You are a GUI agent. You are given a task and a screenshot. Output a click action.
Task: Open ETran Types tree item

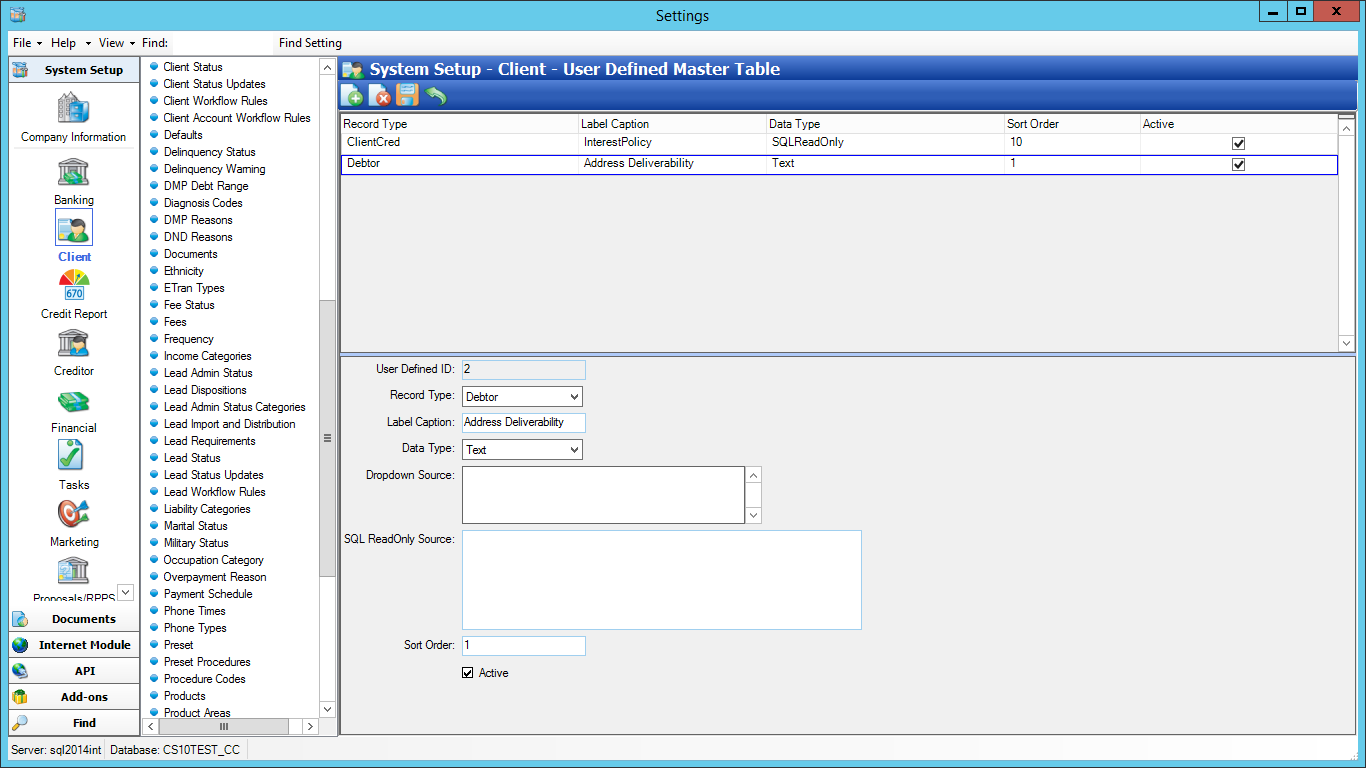(x=194, y=288)
